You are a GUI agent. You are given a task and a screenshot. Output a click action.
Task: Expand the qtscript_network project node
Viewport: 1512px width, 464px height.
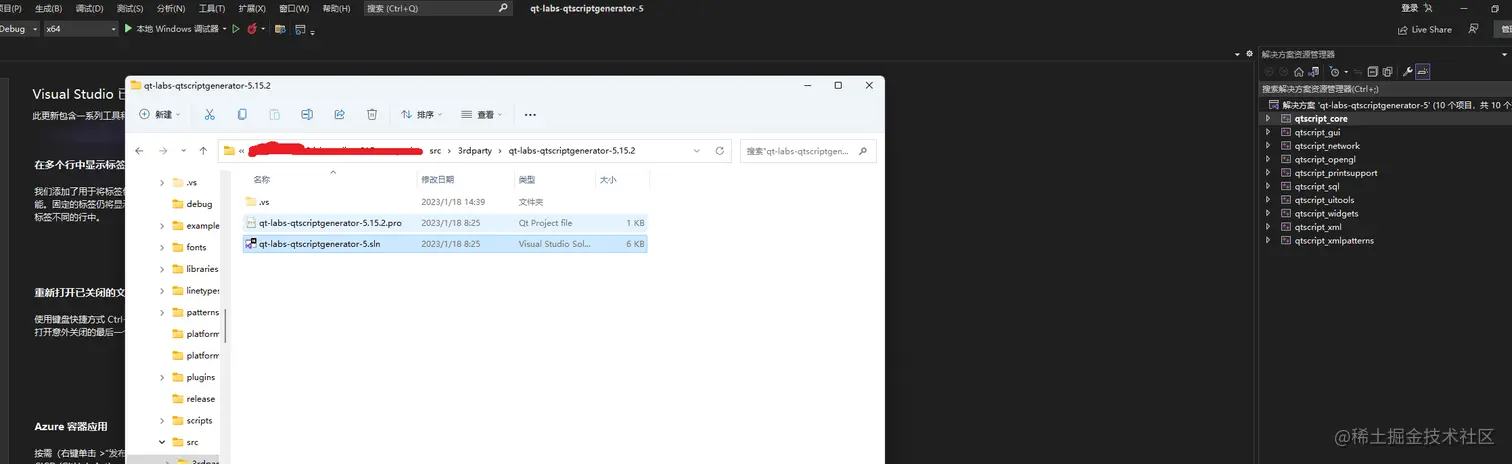point(1268,145)
